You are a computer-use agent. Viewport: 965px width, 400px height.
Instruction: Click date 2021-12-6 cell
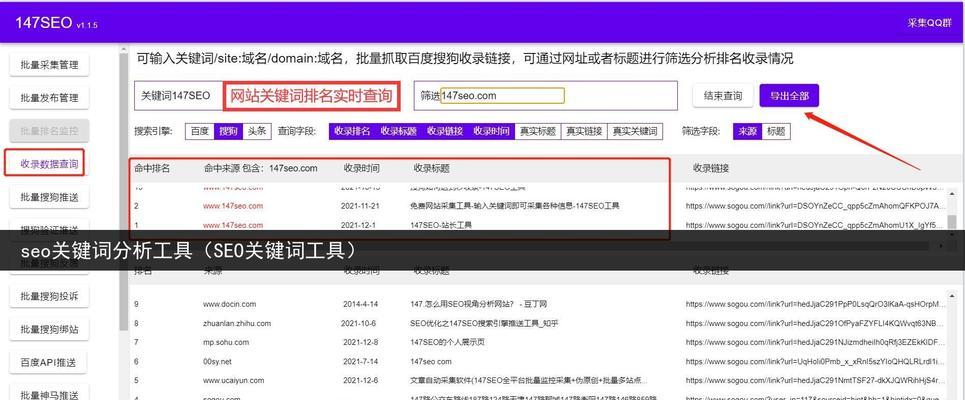click(x=361, y=380)
